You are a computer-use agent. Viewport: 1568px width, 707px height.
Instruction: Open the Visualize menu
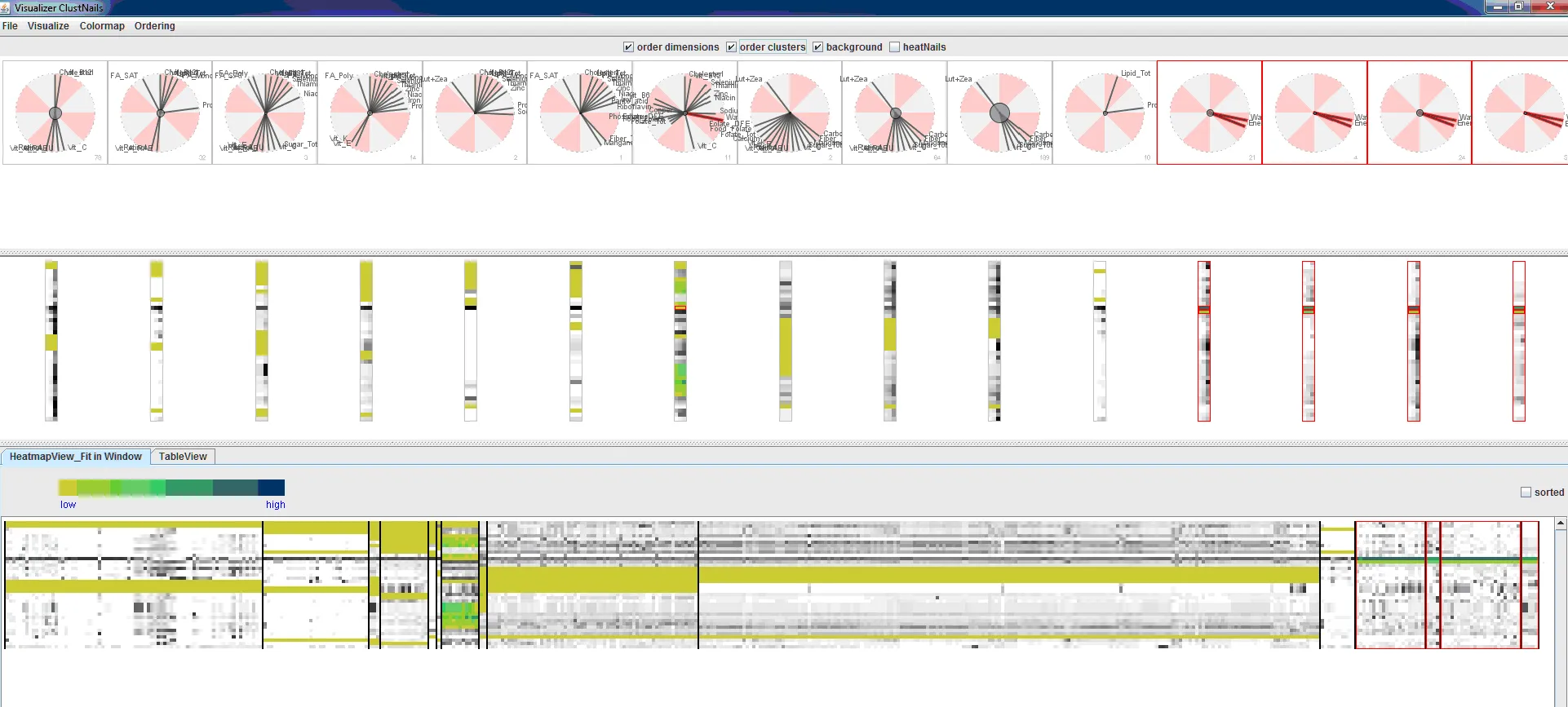pos(48,26)
